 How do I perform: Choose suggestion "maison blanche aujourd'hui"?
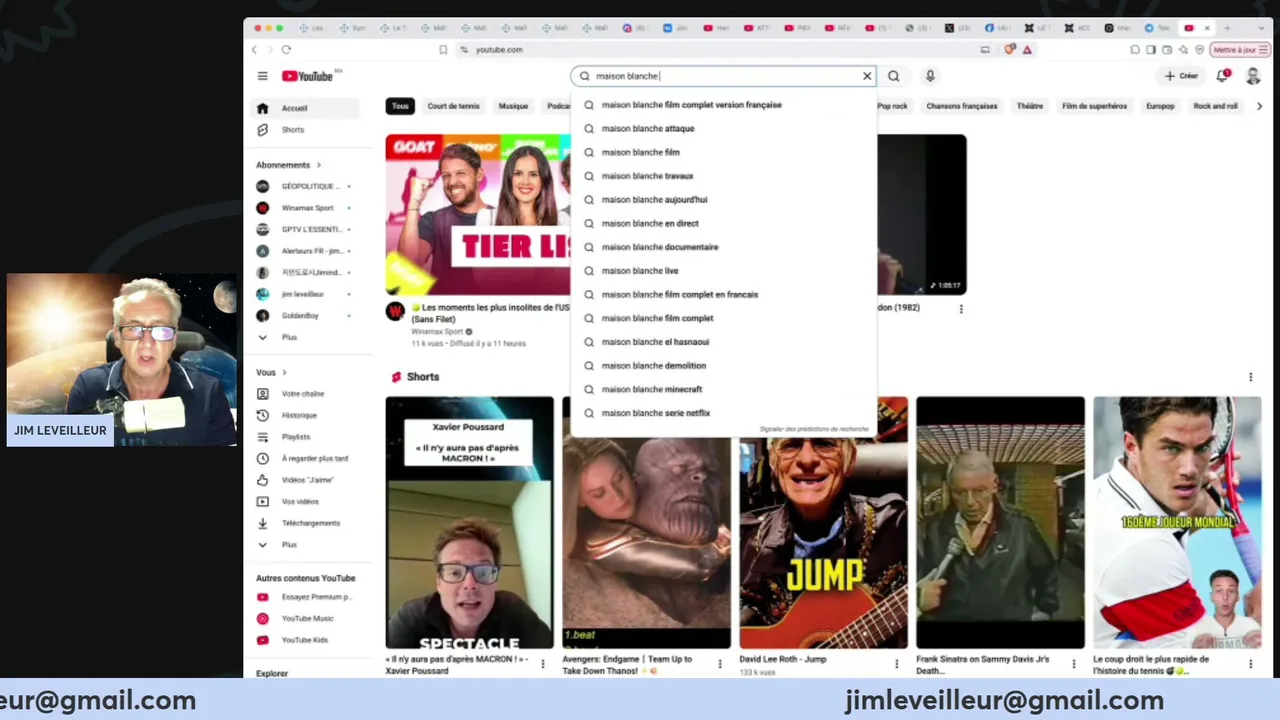pyautogui.click(x=723, y=200)
